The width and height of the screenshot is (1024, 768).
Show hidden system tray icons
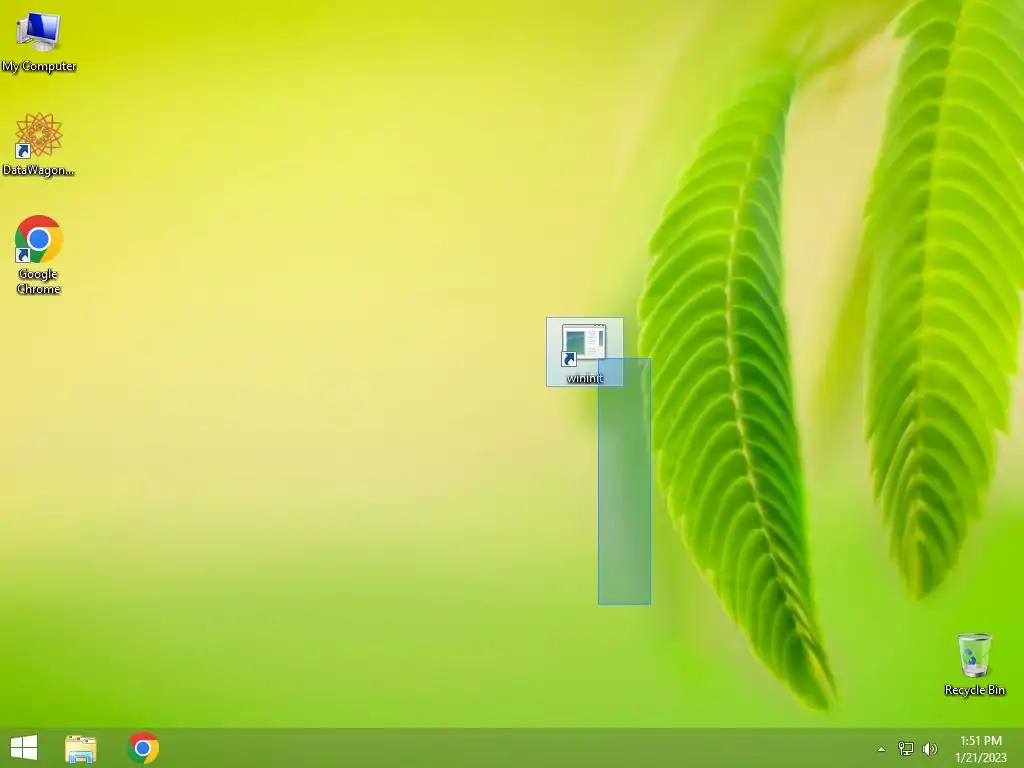[x=881, y=749]
